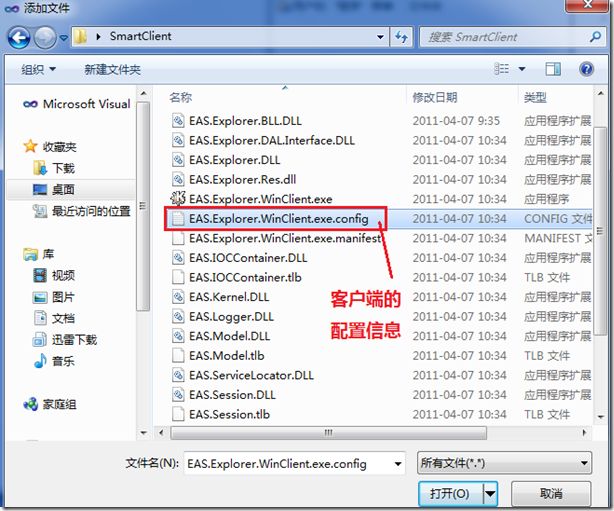Open the 组织 menu
This screenshot has height=511, width=614.
[x=38, y=70]
